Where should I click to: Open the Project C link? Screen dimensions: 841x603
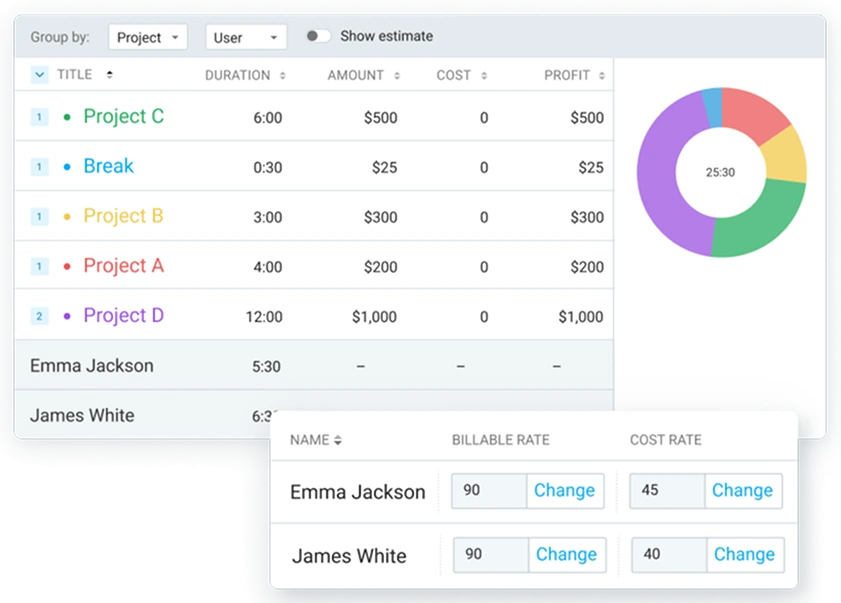pyautogui.click(x=124, y=116)
